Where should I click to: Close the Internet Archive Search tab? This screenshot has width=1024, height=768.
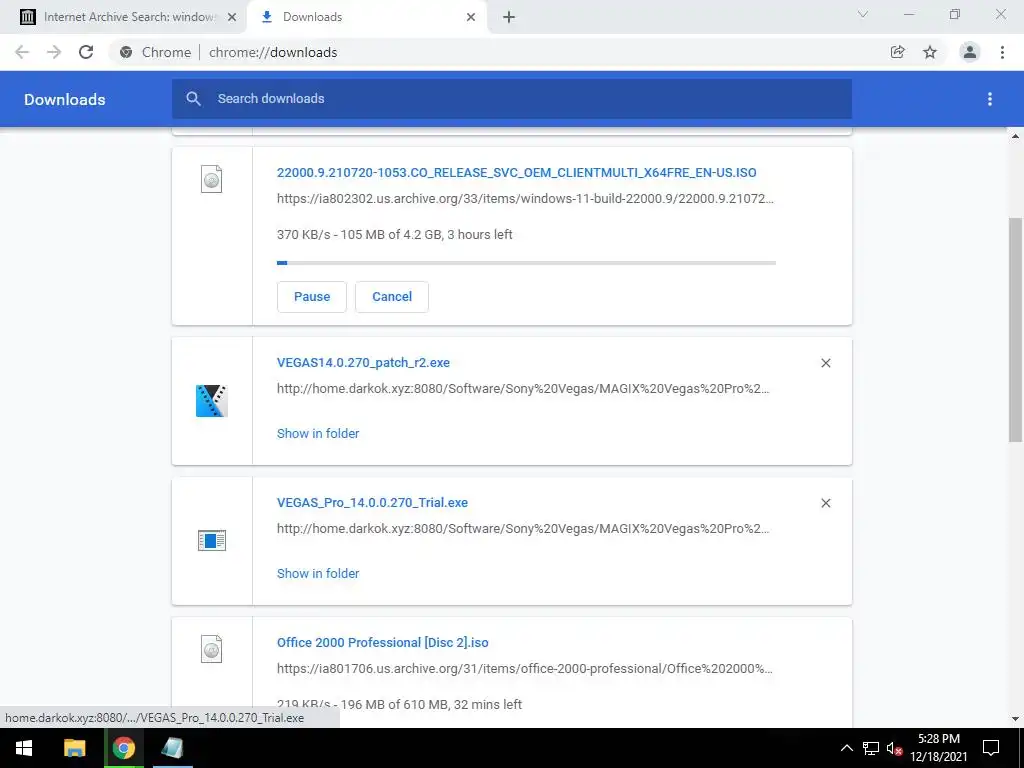[x=232, y=17]
